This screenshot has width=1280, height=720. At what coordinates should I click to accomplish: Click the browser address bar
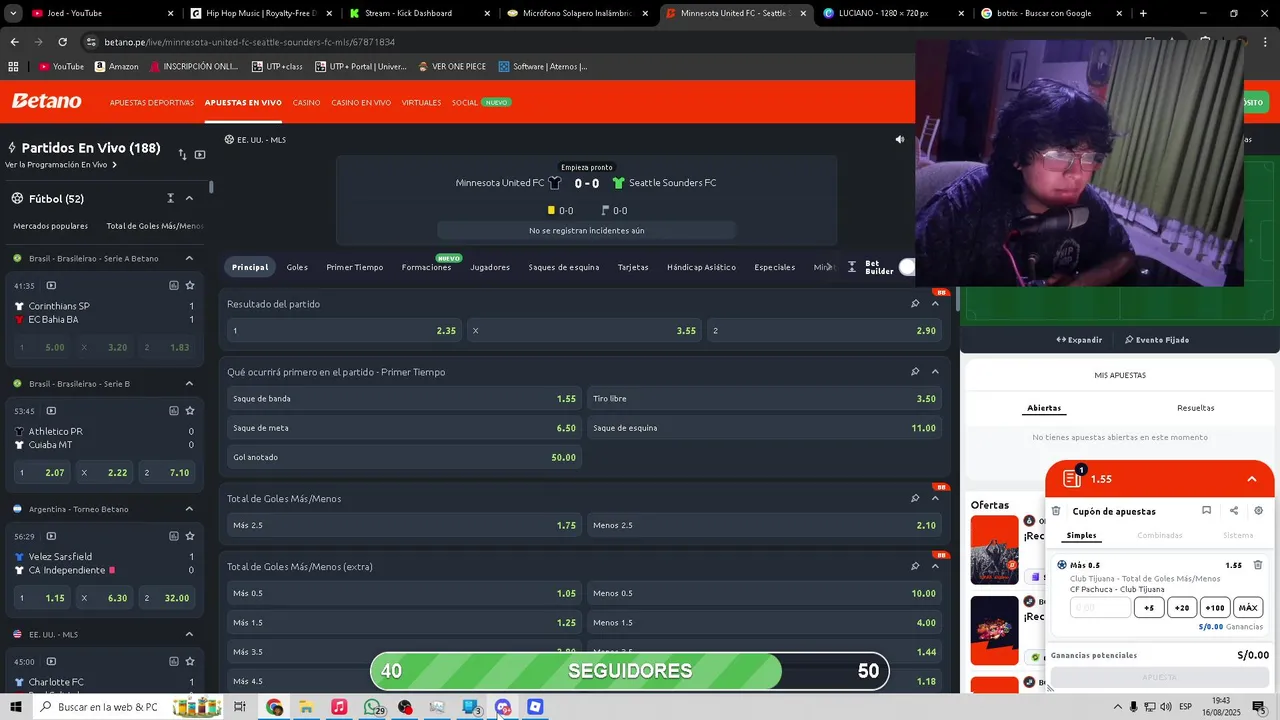tap(500, 42)
